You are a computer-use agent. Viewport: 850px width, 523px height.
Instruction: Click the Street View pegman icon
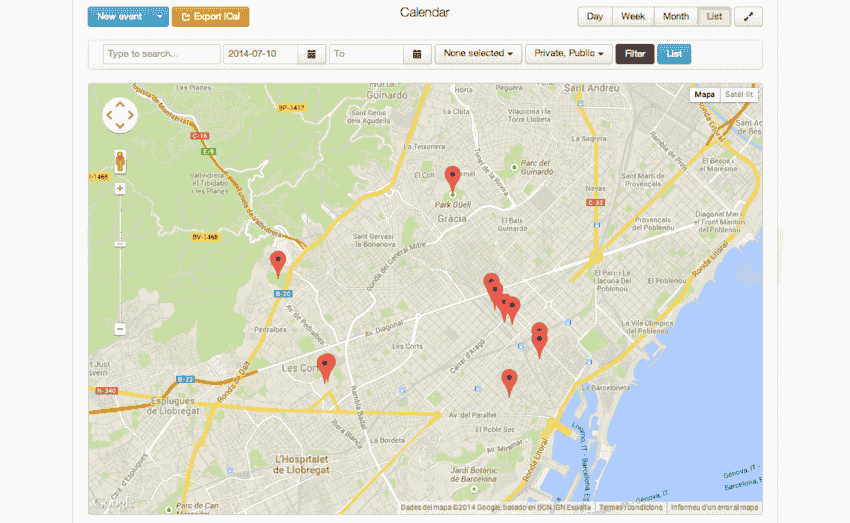120,162
